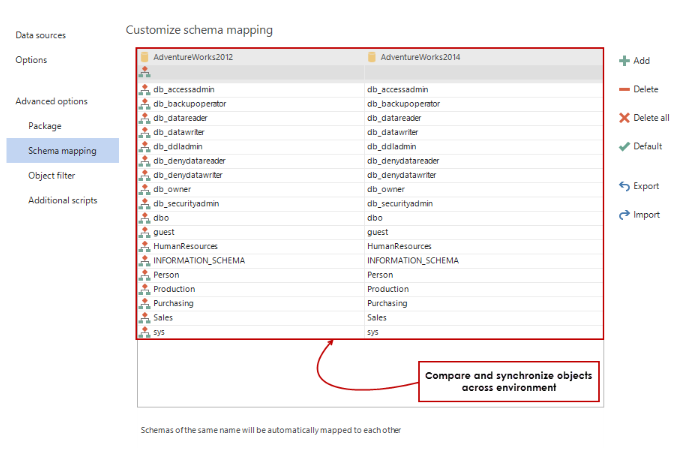Screen dimensions: 686x452
Task: Click the AdventureWorks2012 database icon
Action: coord(145,57)
